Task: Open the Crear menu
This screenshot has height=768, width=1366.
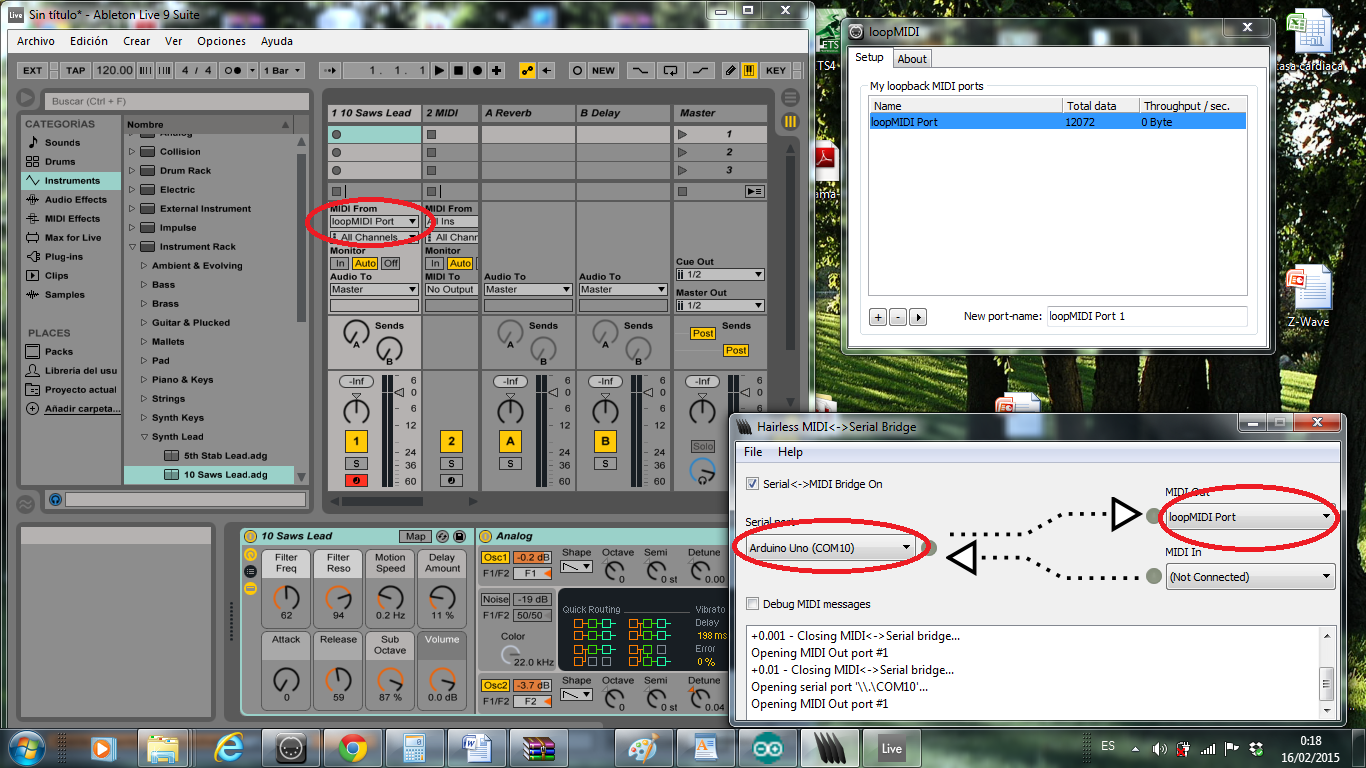Action: tap(137, 41)
